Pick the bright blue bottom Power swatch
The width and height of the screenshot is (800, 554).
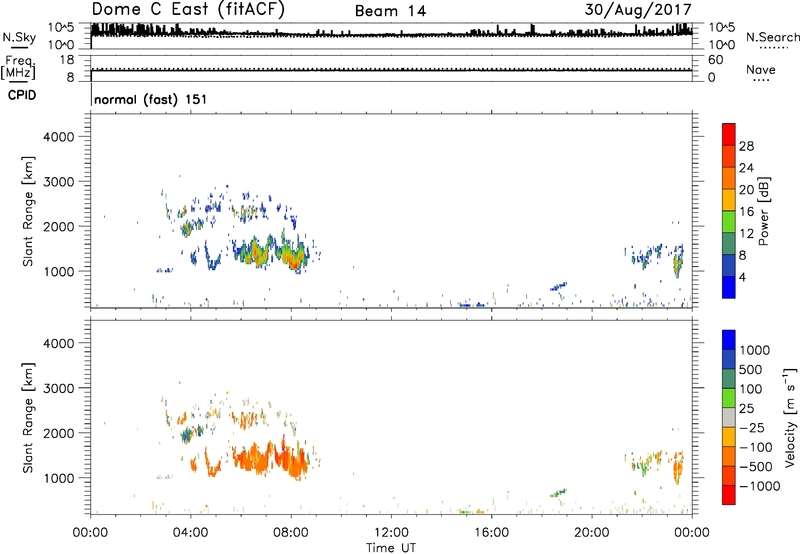coord(729,287)
